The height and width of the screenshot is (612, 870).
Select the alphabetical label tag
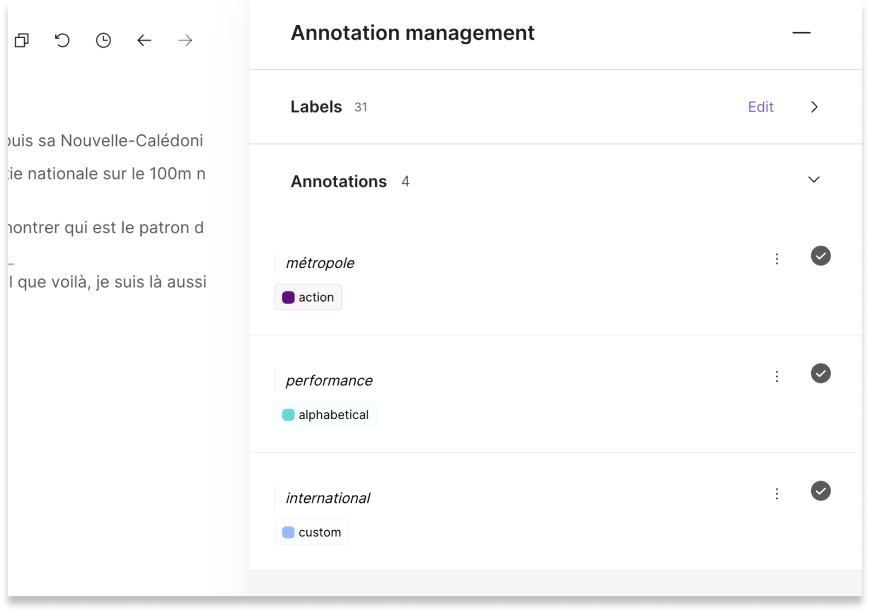[x=328, y=414]
